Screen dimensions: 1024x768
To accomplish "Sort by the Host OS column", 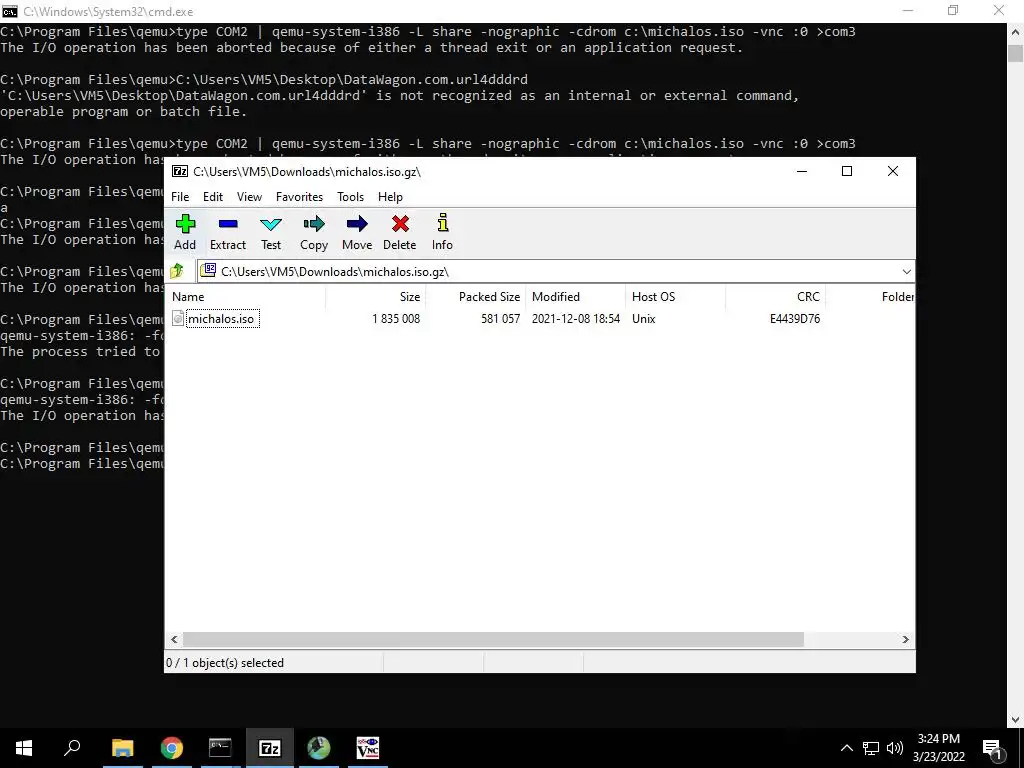I will (x=675, y=296).
